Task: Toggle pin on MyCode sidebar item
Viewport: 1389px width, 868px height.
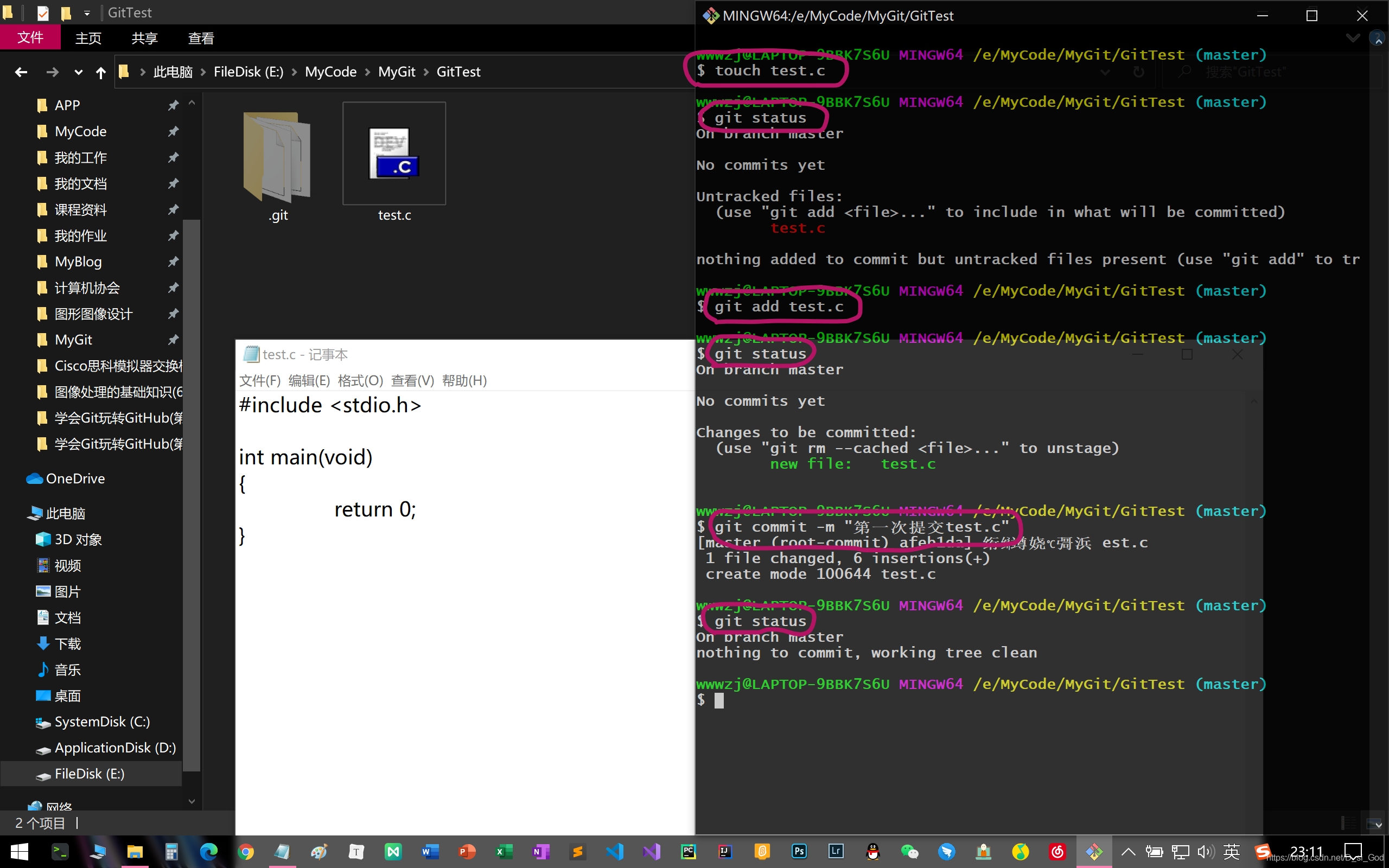Action: click(x=174, y=131)
